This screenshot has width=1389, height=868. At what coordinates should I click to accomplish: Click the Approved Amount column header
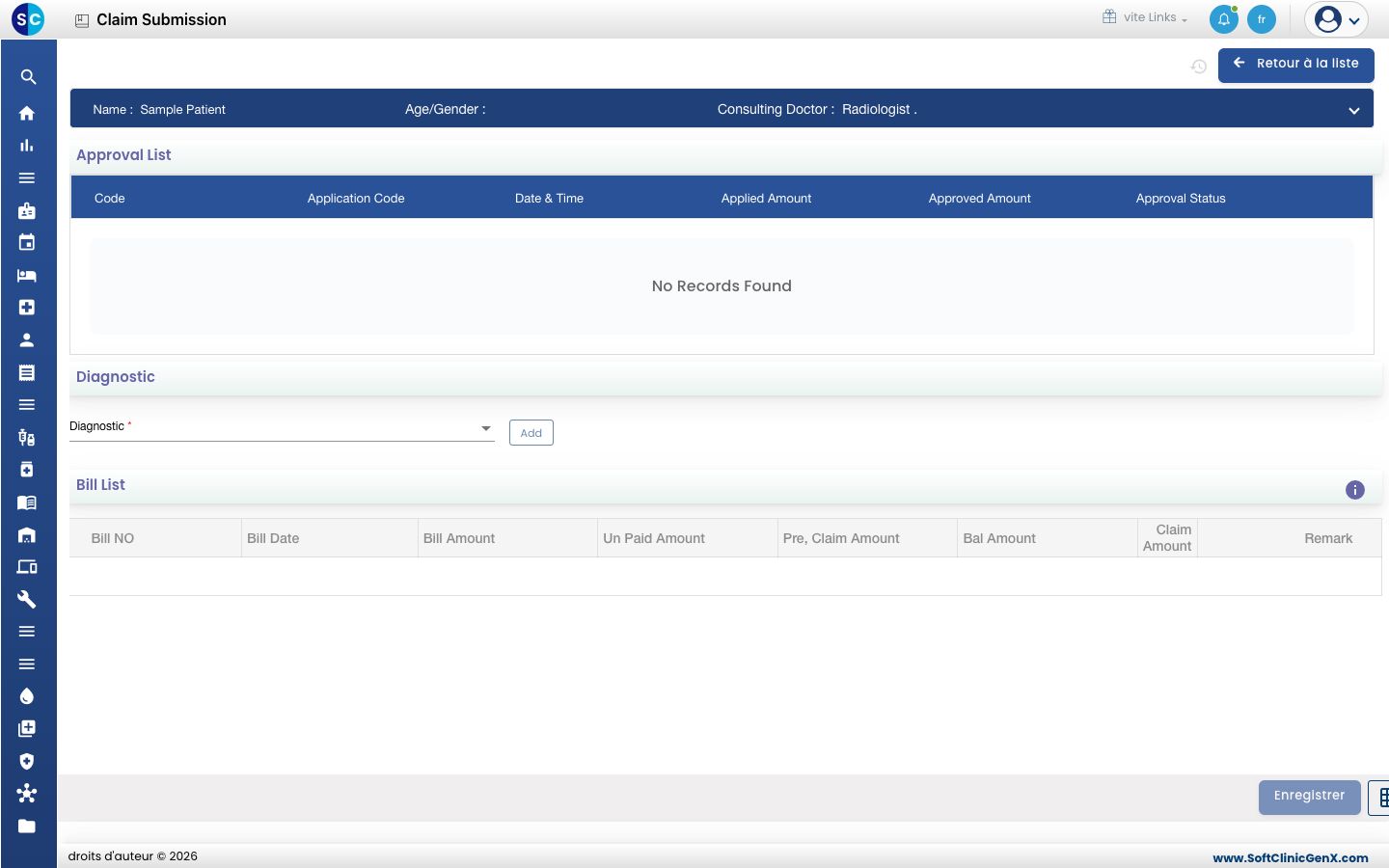(980, 199)
